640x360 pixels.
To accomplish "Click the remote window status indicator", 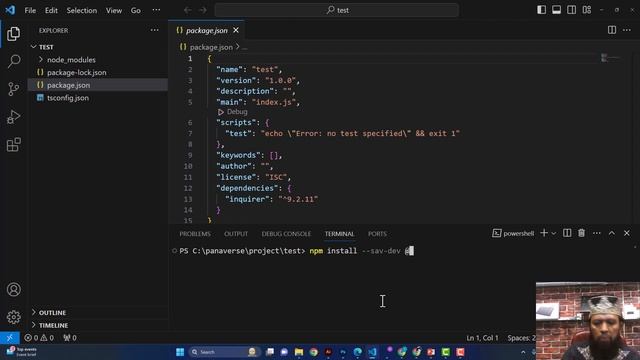I will coord(9,338).
